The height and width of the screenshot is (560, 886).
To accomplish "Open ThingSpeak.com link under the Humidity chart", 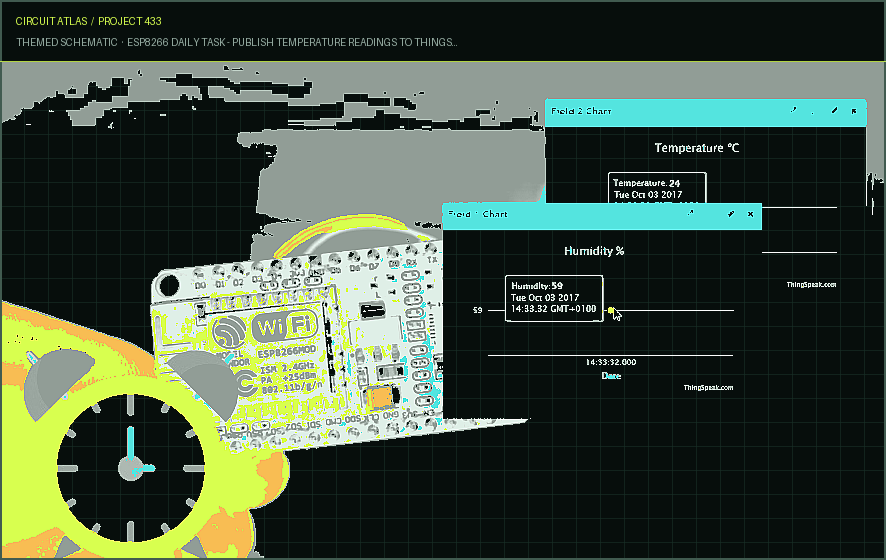I will click(708, 388).
